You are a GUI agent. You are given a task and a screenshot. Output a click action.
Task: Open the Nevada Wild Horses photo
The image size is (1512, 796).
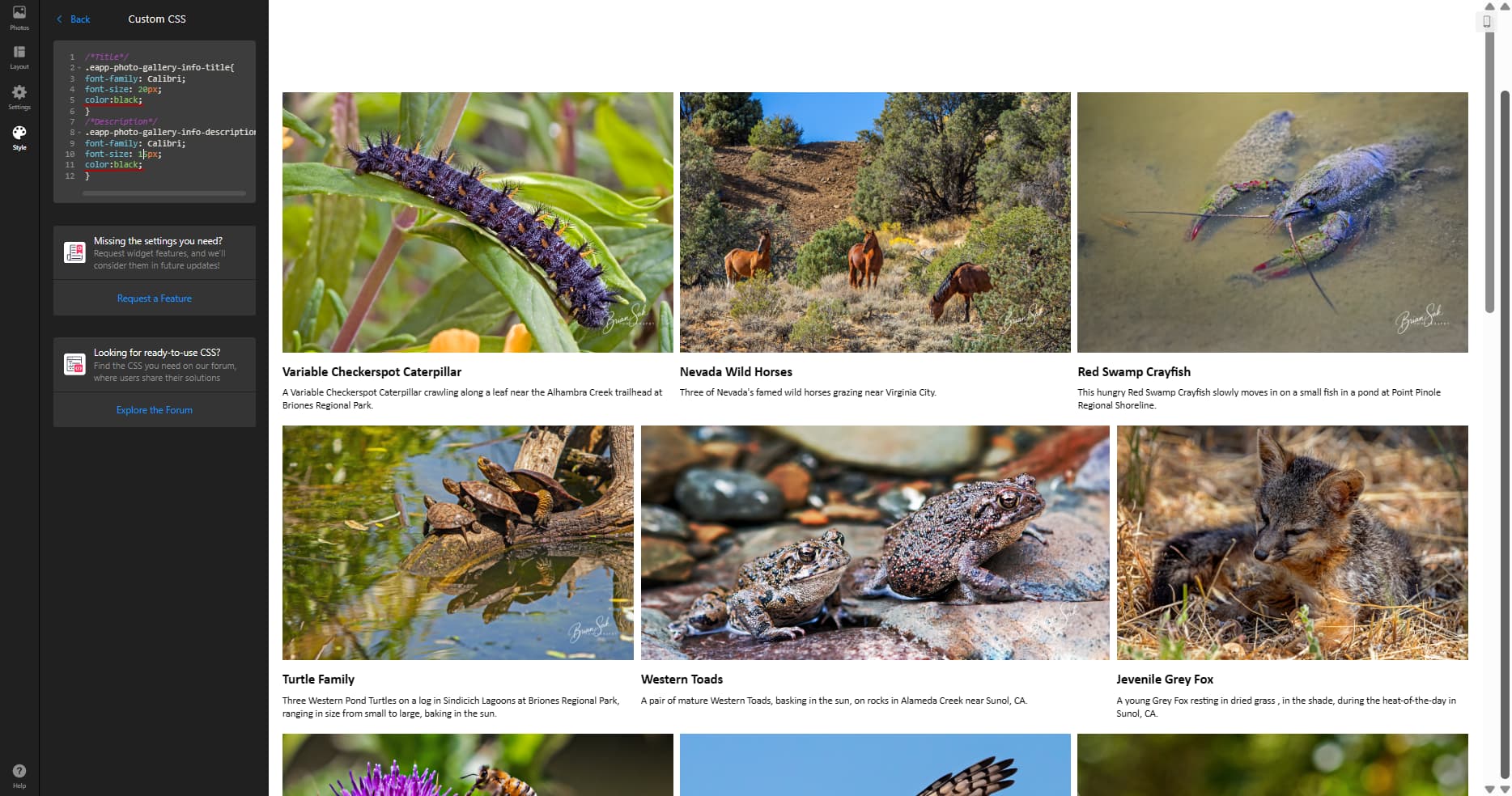(x=875, y=222)
